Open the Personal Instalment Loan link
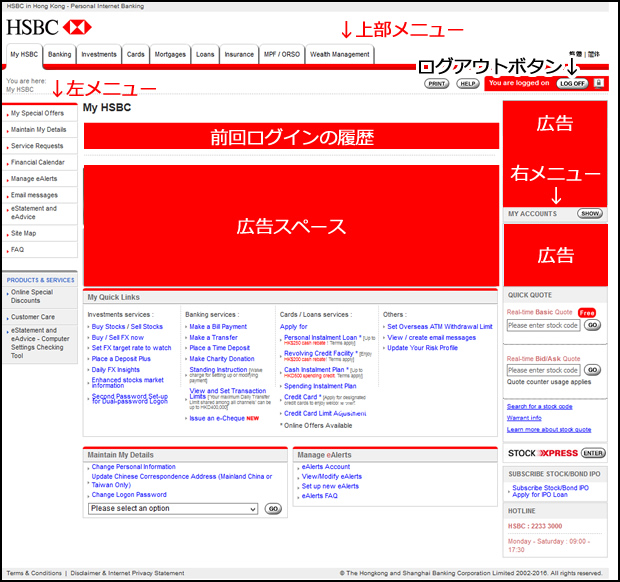The height and width of the screenshot is (582, 620). click(x=322, y=338)
